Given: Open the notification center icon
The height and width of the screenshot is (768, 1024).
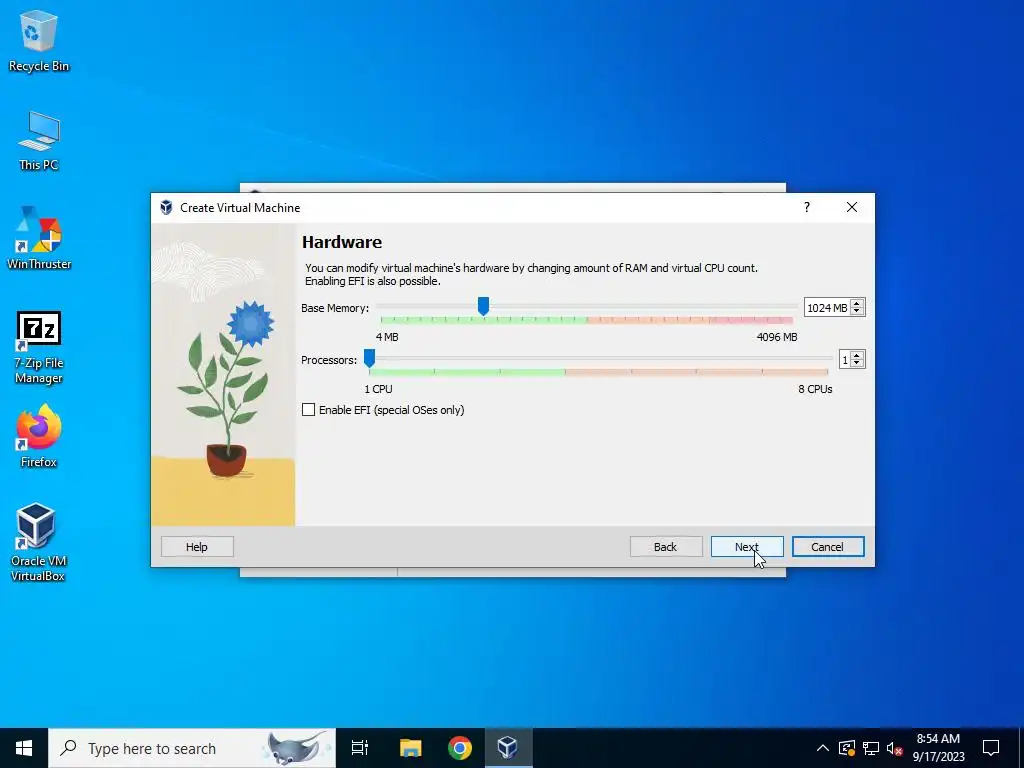Looking at the screenshot, I should coord(991,748).
